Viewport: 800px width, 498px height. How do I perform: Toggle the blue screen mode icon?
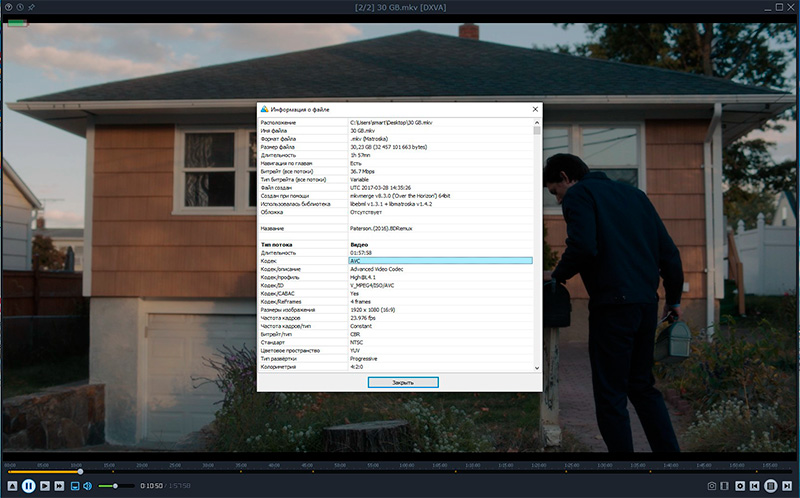click(74, 485)
